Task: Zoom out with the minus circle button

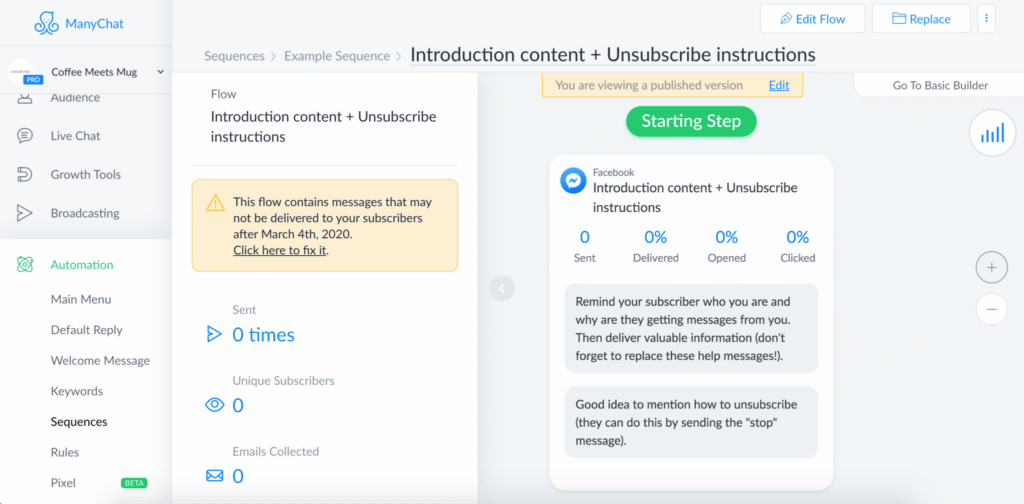Action: (991, 309)
